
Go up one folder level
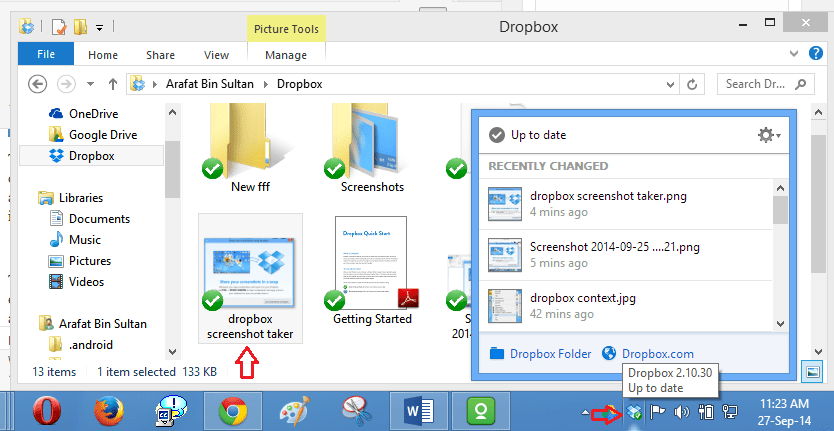click(x=113, y=84)
